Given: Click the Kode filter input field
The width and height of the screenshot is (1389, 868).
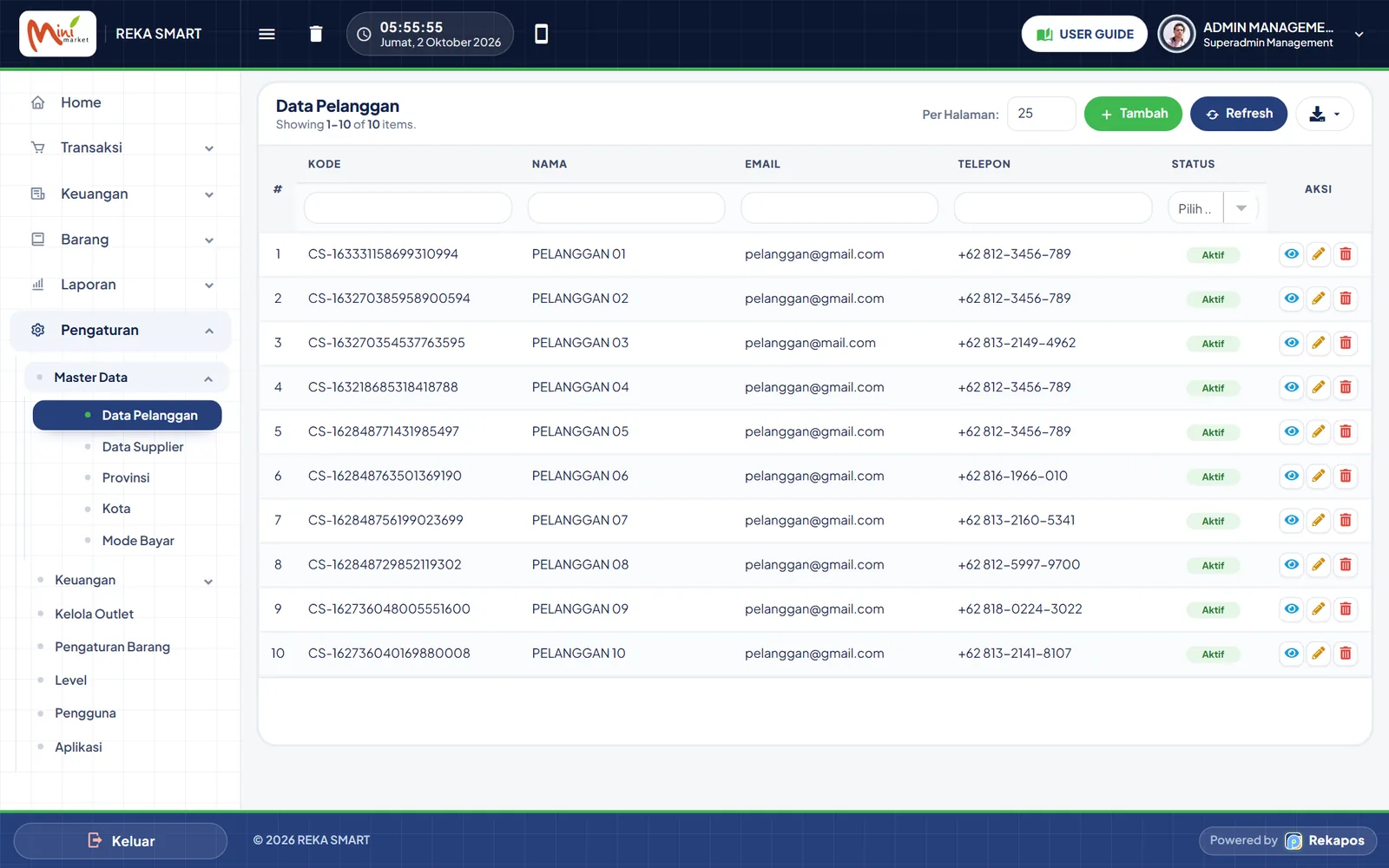Looking at the screenshot, I should 408,208.
